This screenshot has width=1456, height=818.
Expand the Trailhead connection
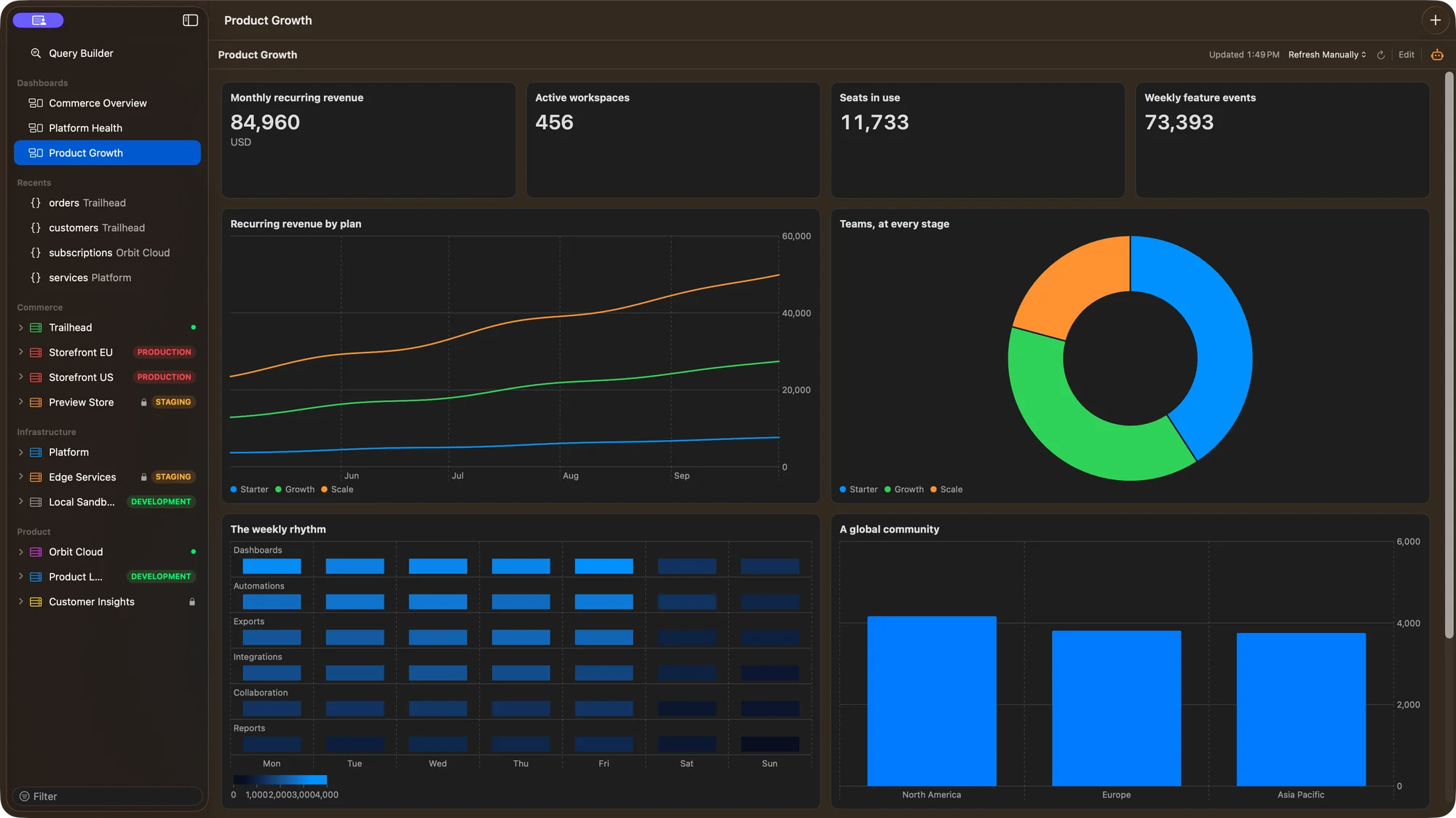coord(20,328)
